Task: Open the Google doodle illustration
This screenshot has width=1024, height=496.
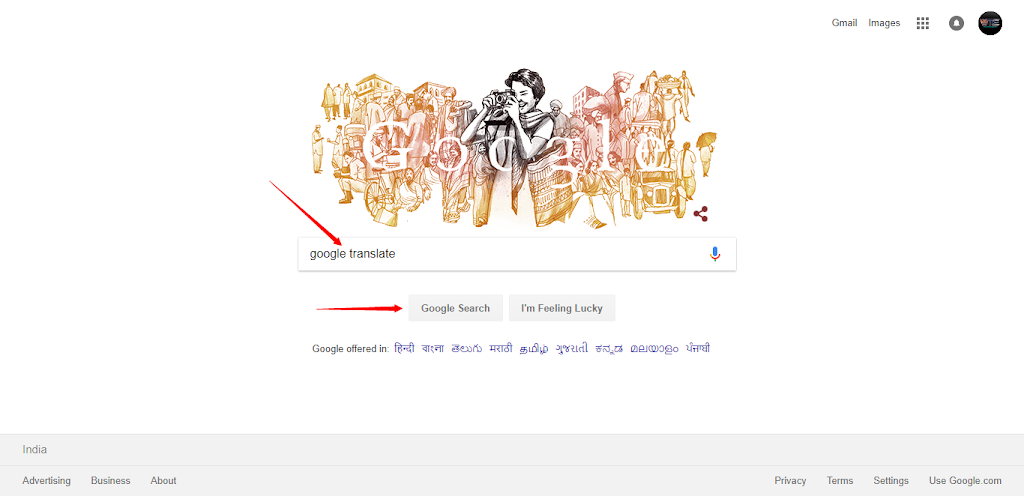Action: [514, 148]
